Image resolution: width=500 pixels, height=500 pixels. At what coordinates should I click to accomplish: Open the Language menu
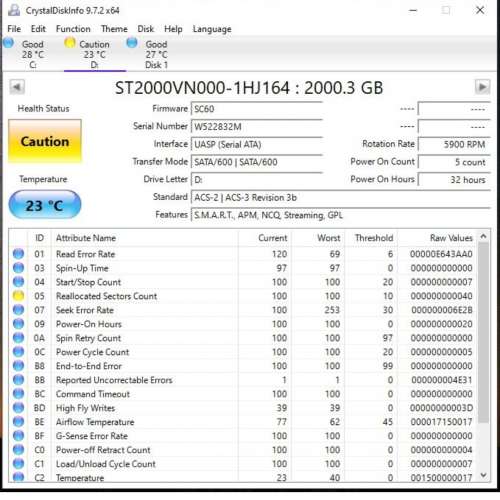[212, 29]
